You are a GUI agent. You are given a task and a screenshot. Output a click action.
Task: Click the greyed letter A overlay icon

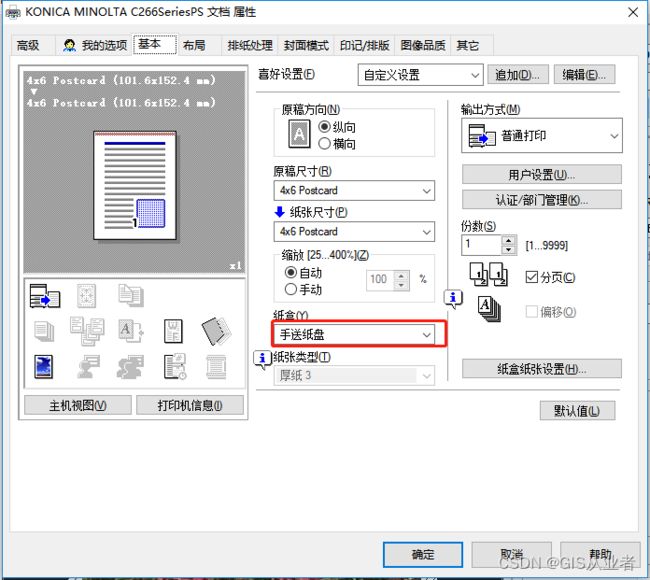click(x=131, y=331)
